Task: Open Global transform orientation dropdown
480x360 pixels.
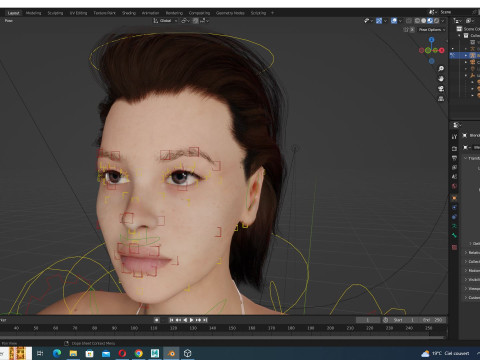Action: tap(165, 21)
